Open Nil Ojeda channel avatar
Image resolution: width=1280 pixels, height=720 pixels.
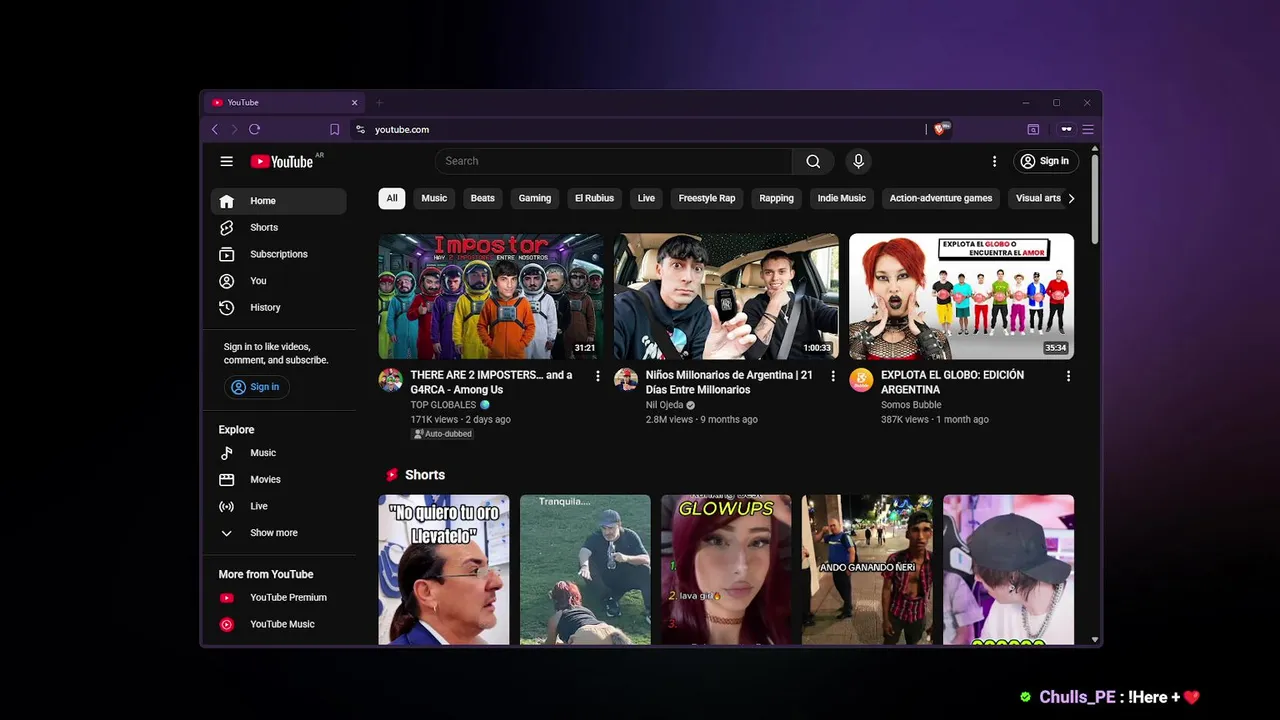[626, 380]
